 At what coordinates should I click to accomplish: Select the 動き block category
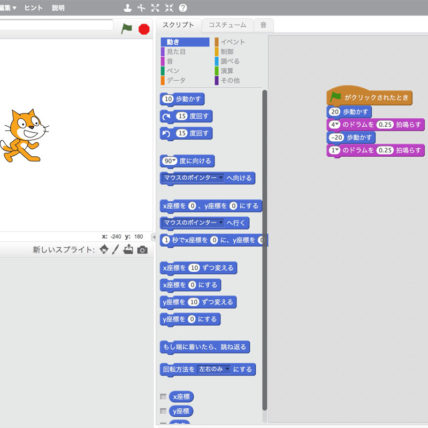tap(185, 42)
